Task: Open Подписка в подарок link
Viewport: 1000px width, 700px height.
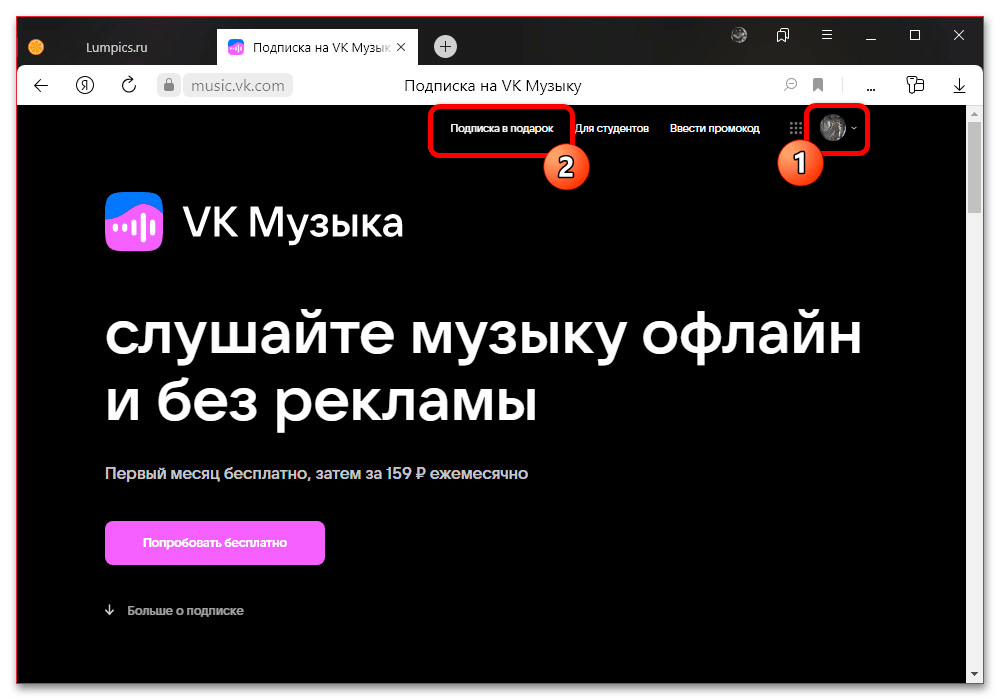Action: coord(502,128)
